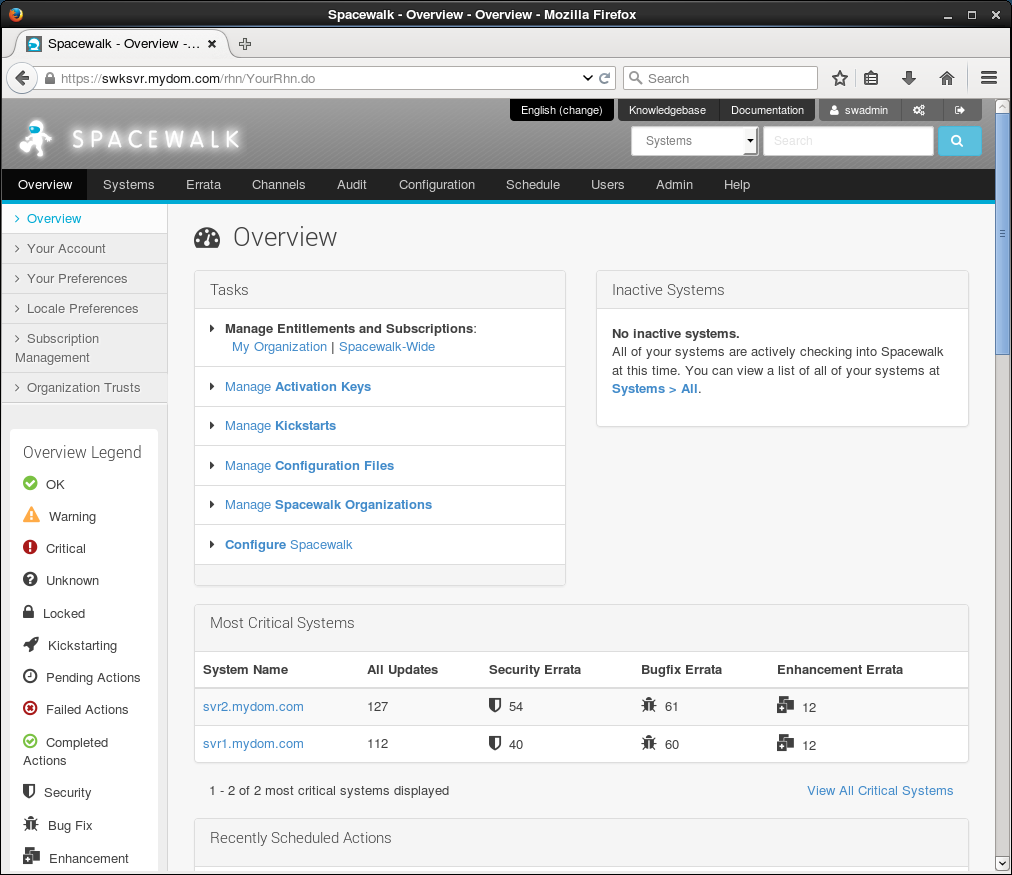Viewport: 1012px width, 875px height.
Task: Open the Documentation link
Action: (767, 110)
